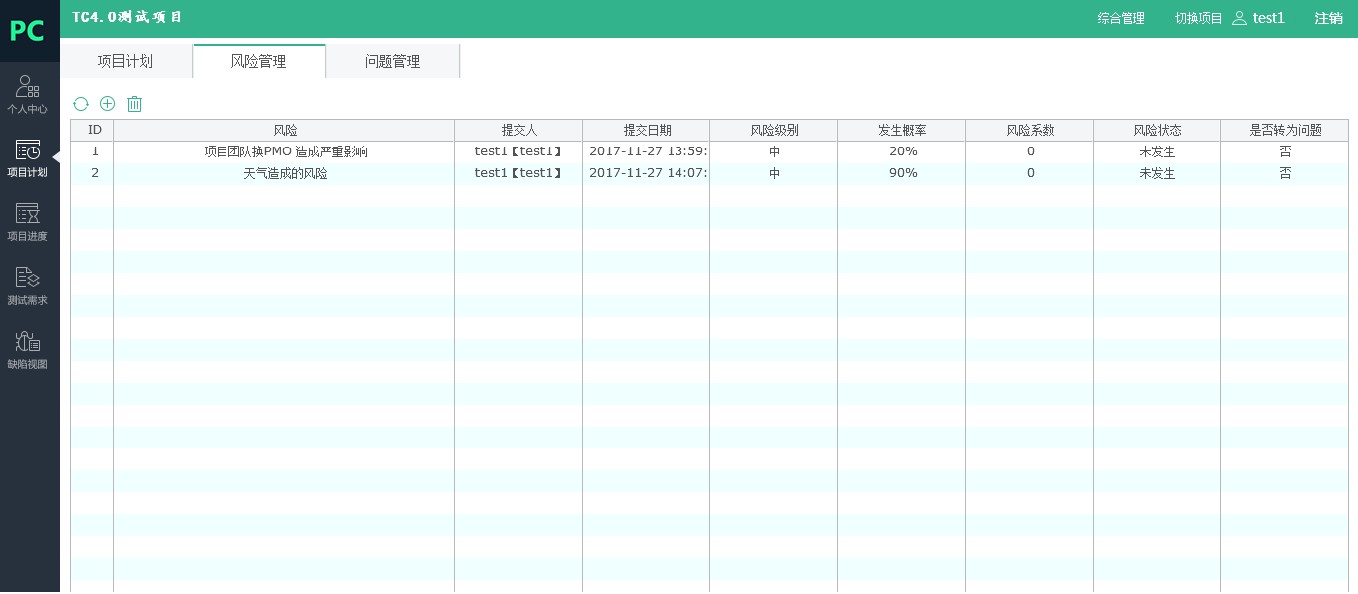The width and height of the screenshot is (1358, 594).
Task: Click the 风险状态 column header
Action: pyautogui.click(x=1157, y=130)
